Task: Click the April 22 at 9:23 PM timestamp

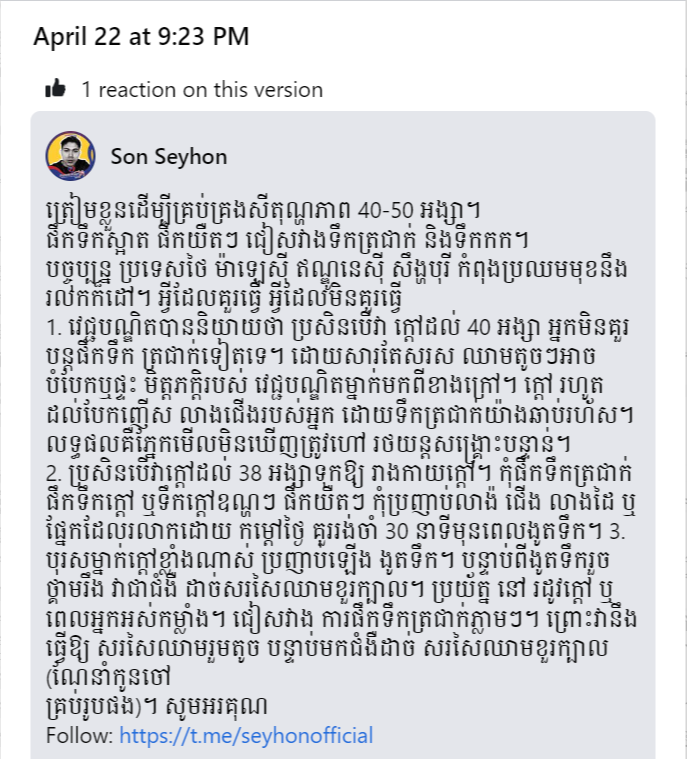Action: (x=141, y=36)
